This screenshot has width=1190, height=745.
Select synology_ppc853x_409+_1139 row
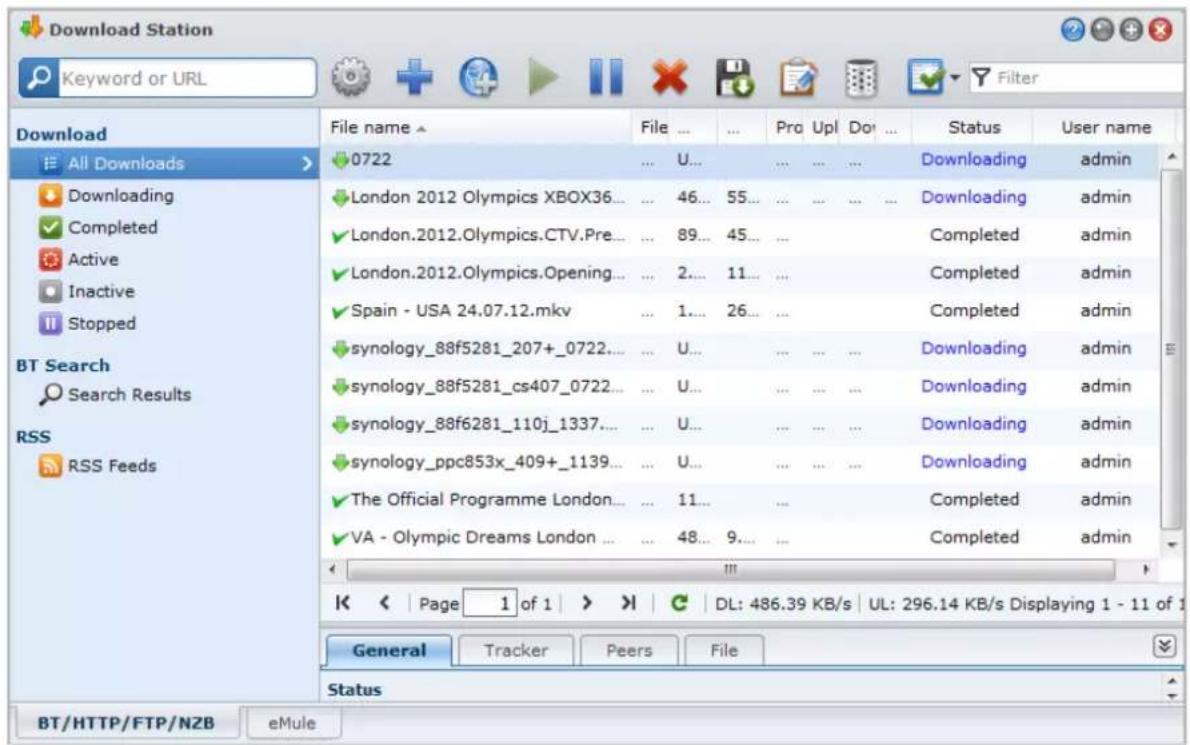[740, 462]
